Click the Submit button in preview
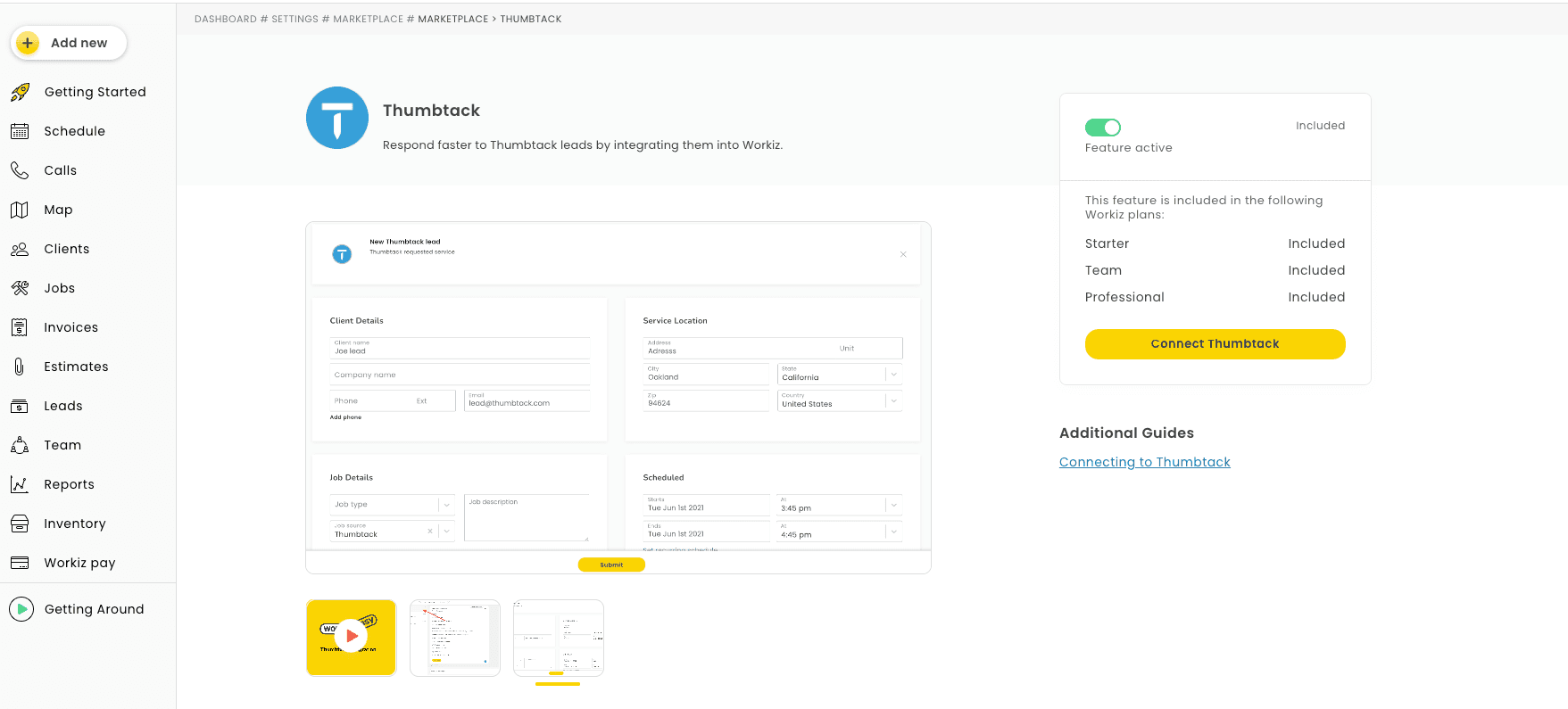Image resolution: width=1568 pixels, height=709 pixels. pos(611,565)
